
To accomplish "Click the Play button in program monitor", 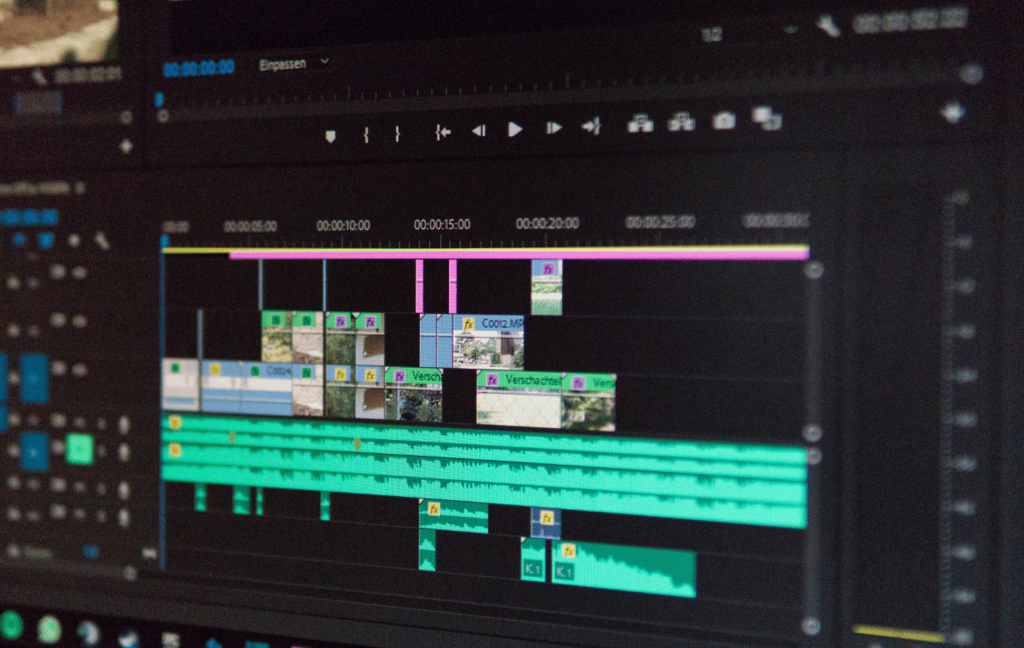I will 515,129.
